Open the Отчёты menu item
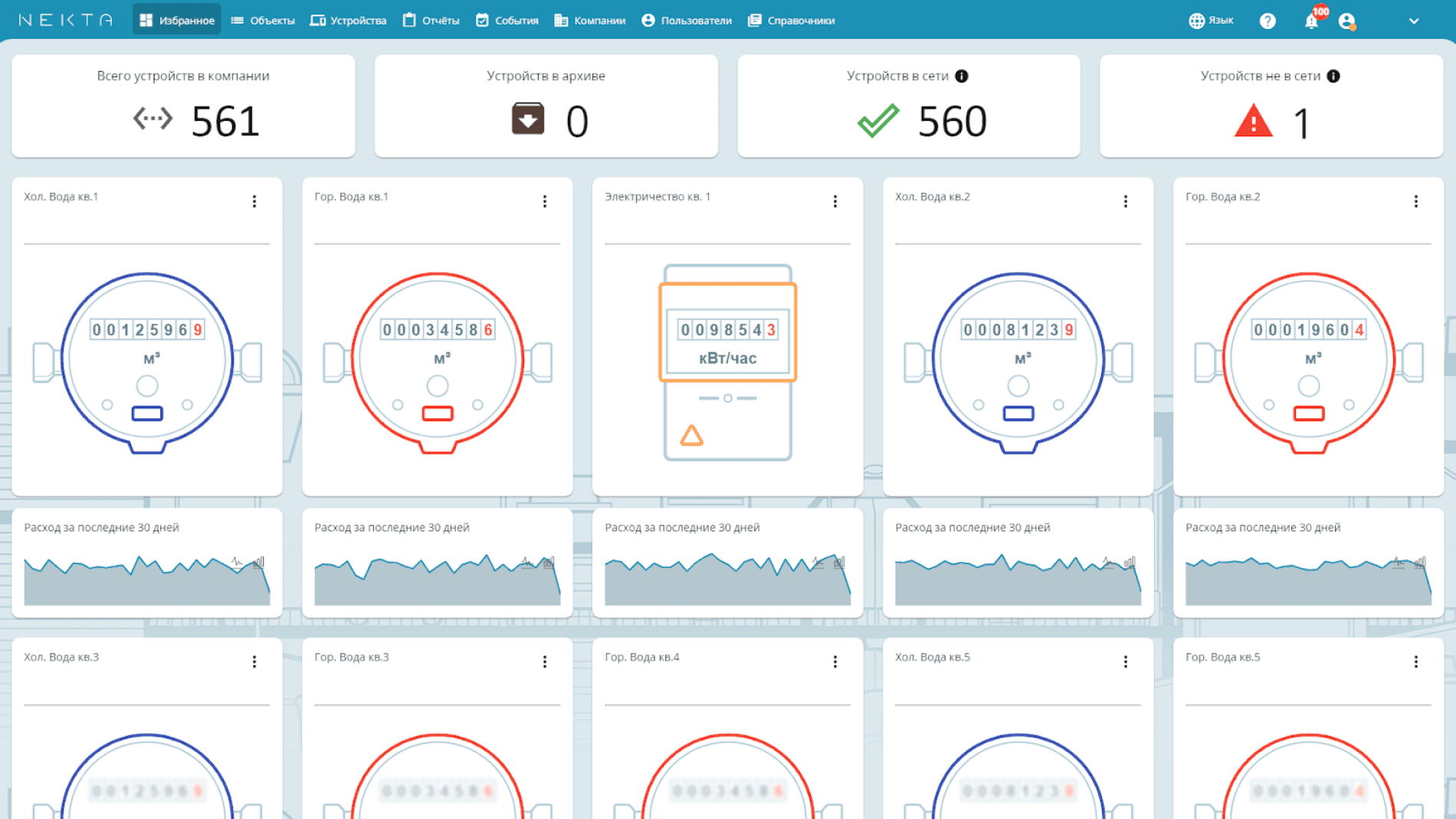 (x=431, y=21)
